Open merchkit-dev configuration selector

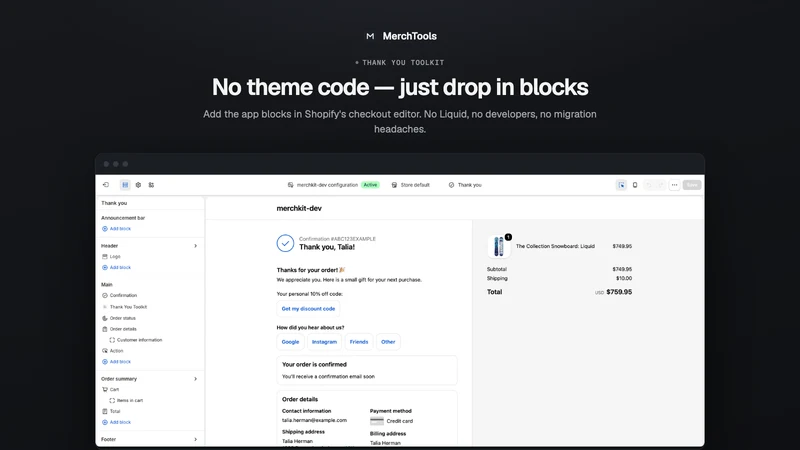tap(322, 185)
